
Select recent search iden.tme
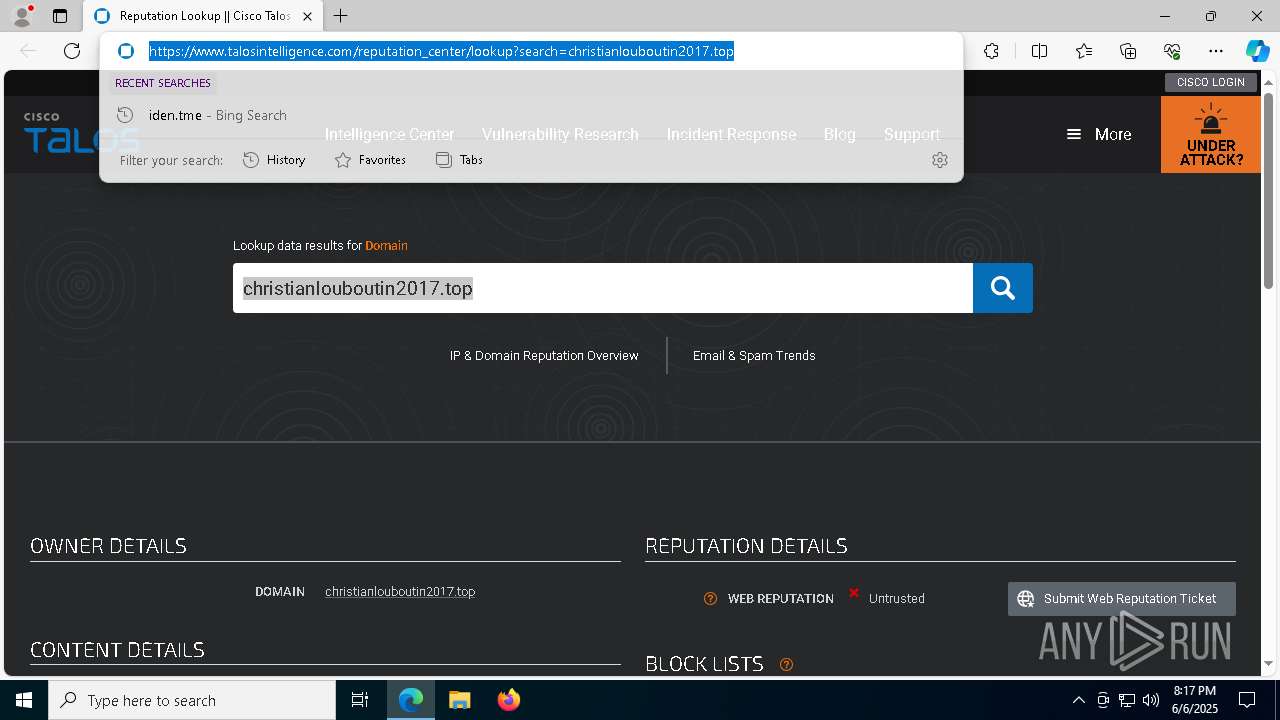[531, 115]
